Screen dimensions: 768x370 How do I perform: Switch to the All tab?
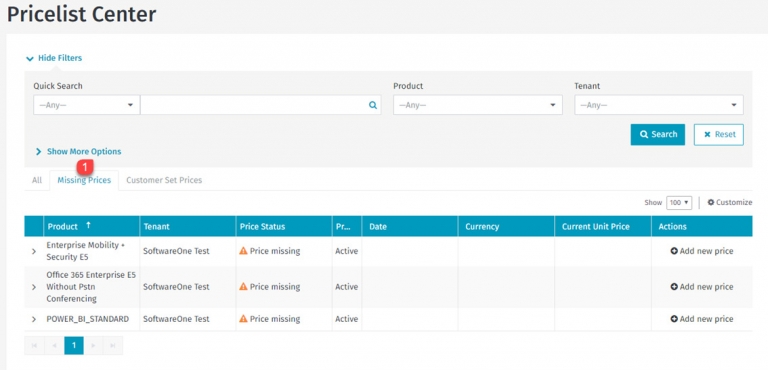click(37, 180)
